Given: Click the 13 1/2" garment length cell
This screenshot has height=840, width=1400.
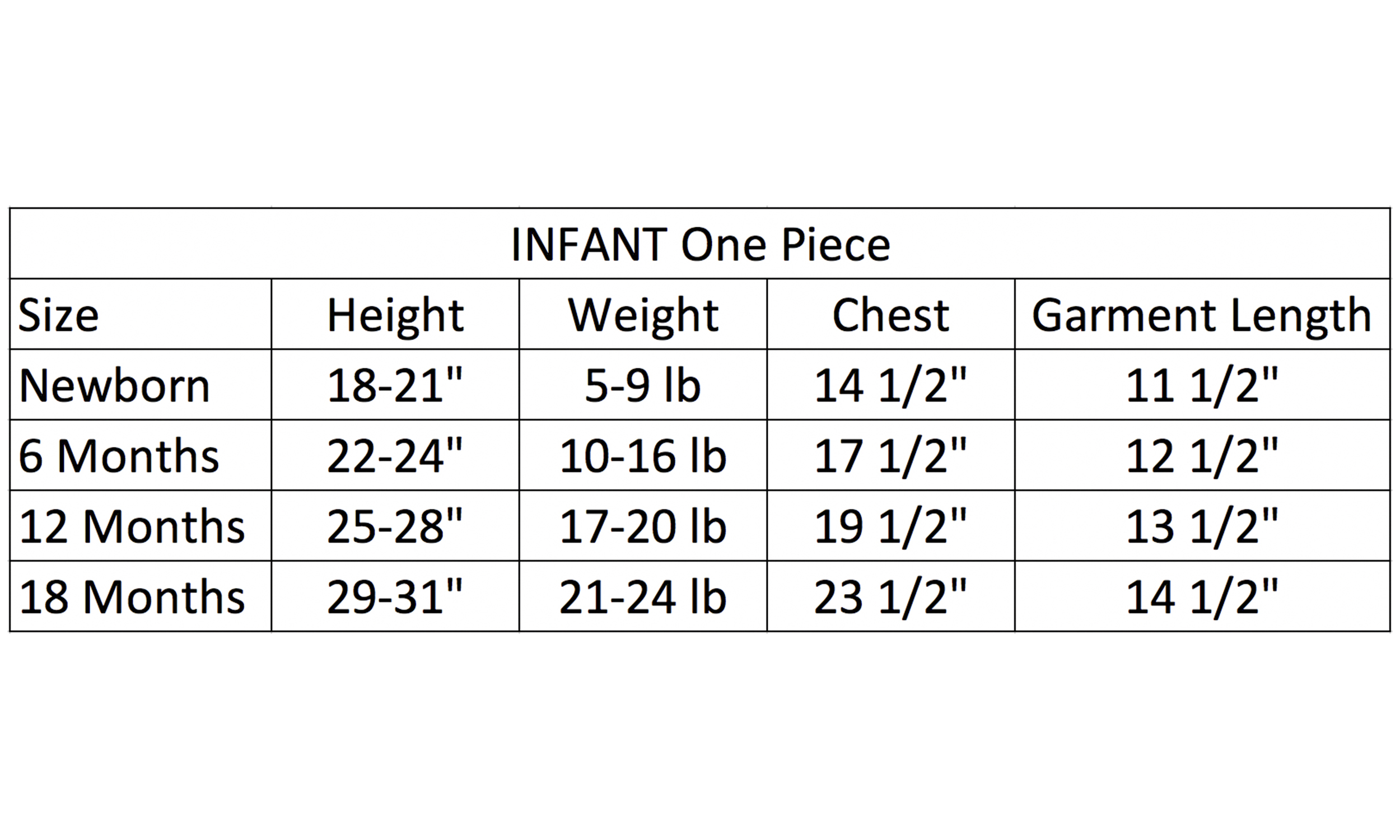Looking at the screenshot, I should (x=1201, y=527).
